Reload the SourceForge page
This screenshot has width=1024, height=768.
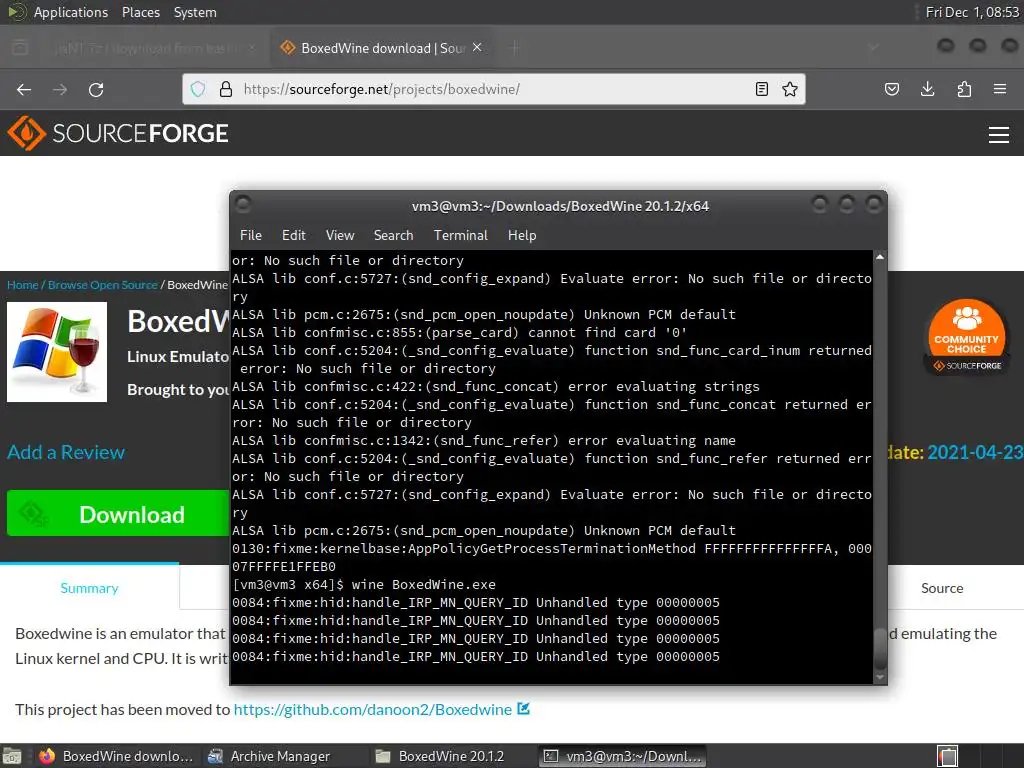96,89
